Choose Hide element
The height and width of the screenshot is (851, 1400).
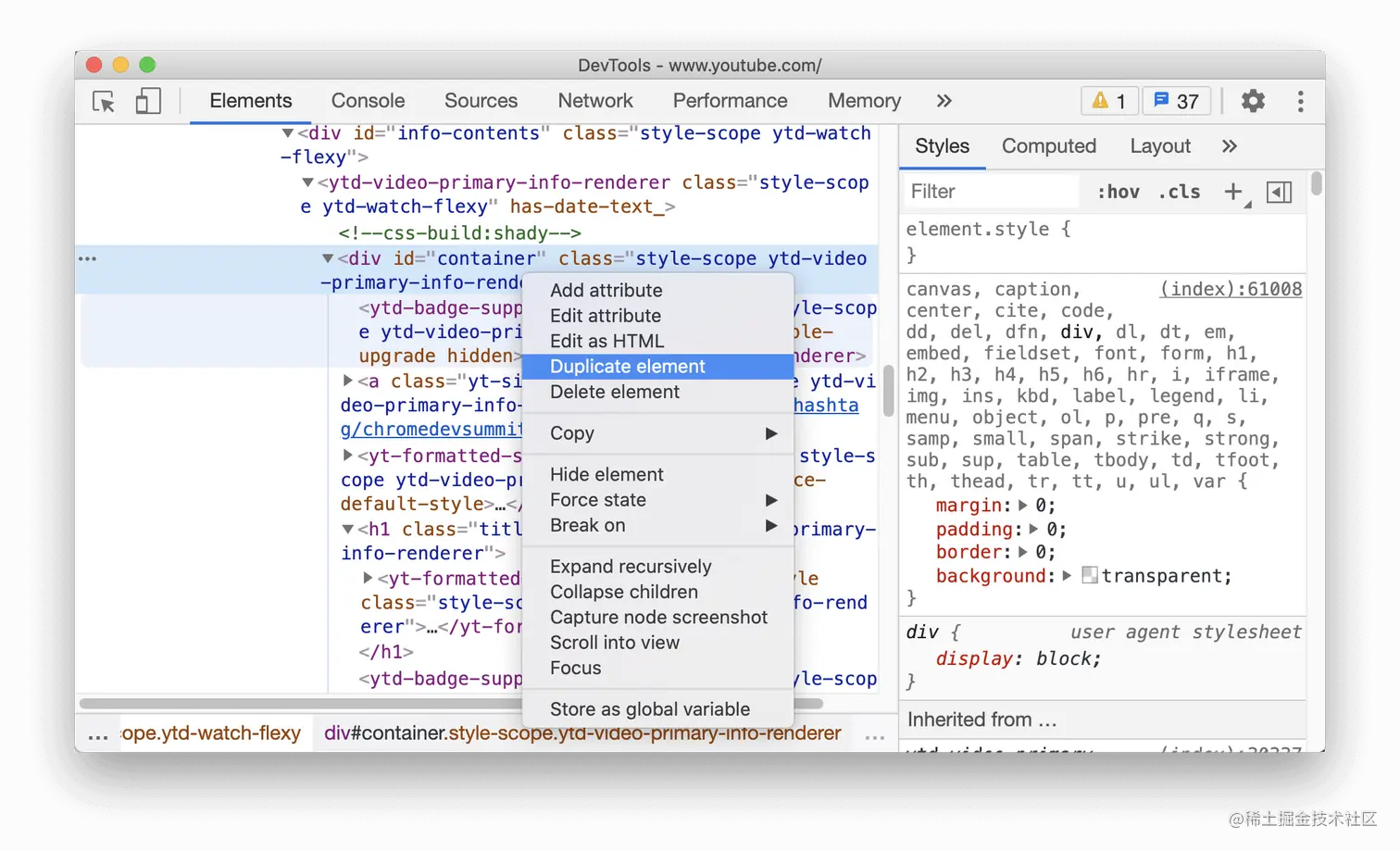coord(658,474)
